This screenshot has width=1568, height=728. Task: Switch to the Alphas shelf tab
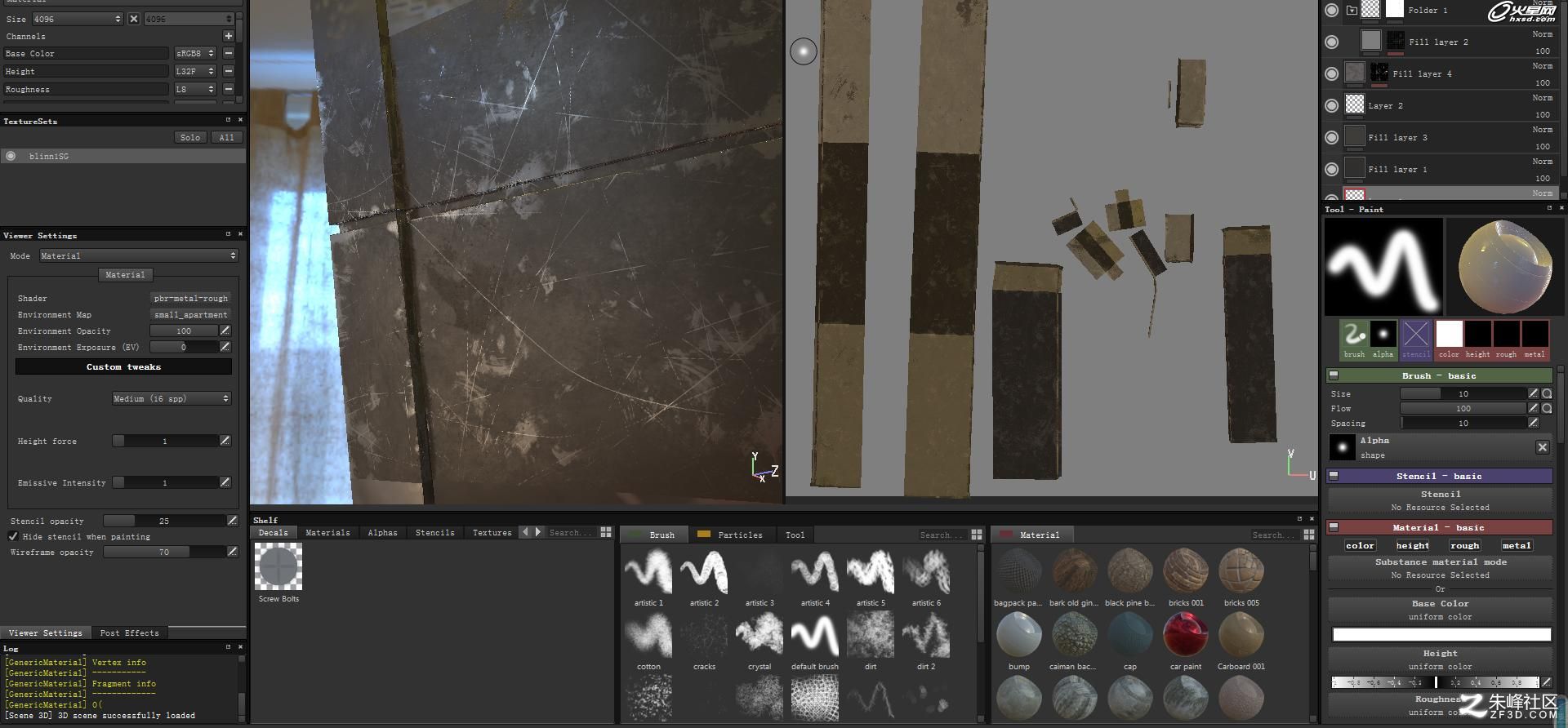tap(382, 532)
